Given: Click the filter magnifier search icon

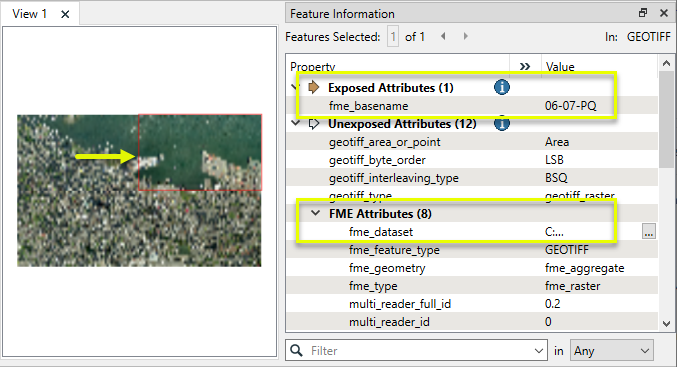Looking at the screenshot, I should pos(297,350).
